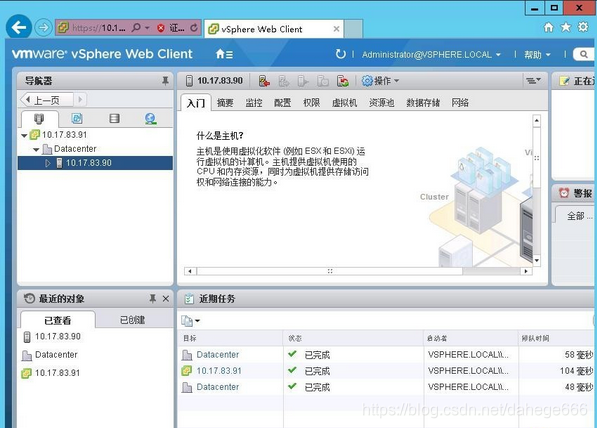The image size is (597, 428).
Task: Refresh the page from the address bar
Action: [x=194, y=28]
